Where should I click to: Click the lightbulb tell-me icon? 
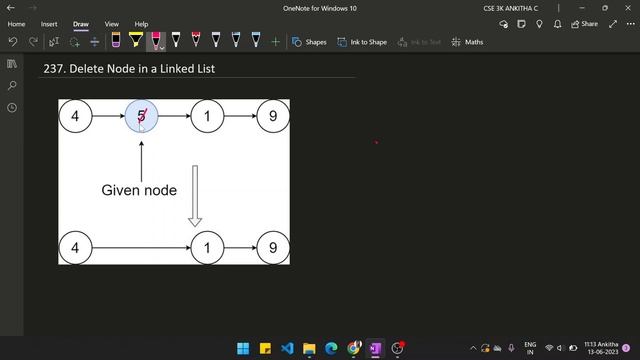[x=539, y=24]
